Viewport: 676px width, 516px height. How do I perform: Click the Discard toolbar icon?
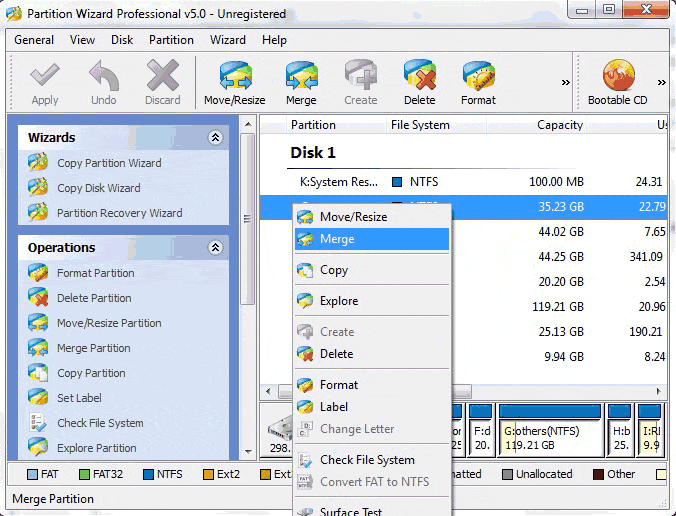point(163,84)
